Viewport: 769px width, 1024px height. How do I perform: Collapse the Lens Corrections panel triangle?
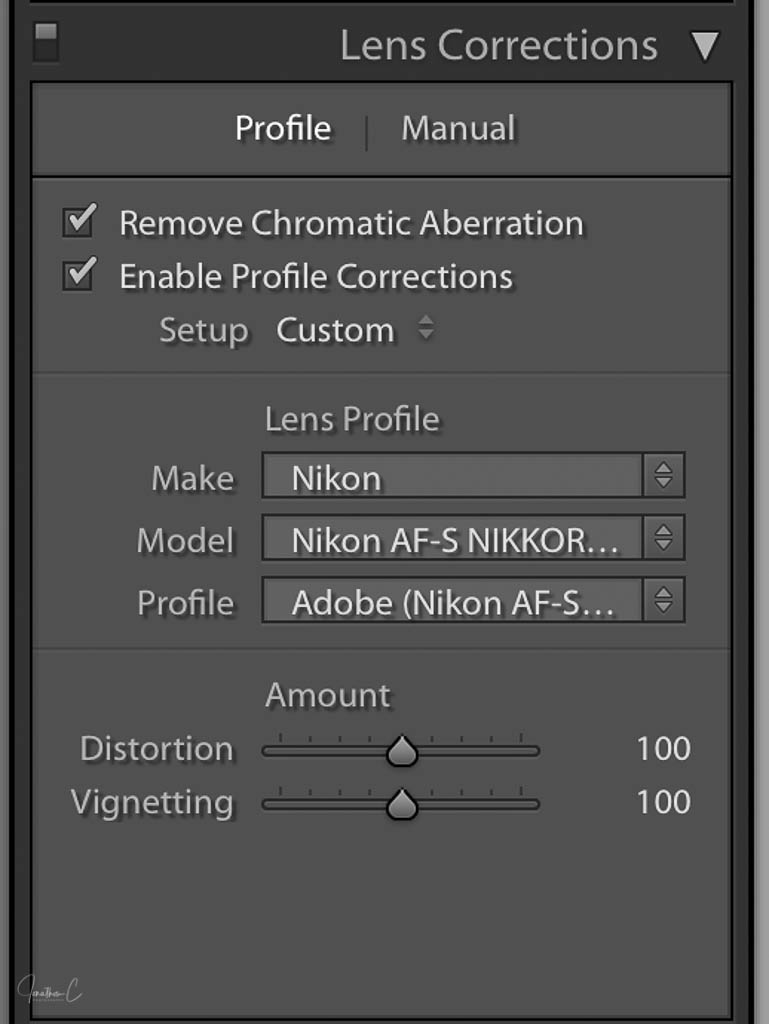[x=705, y=46]
